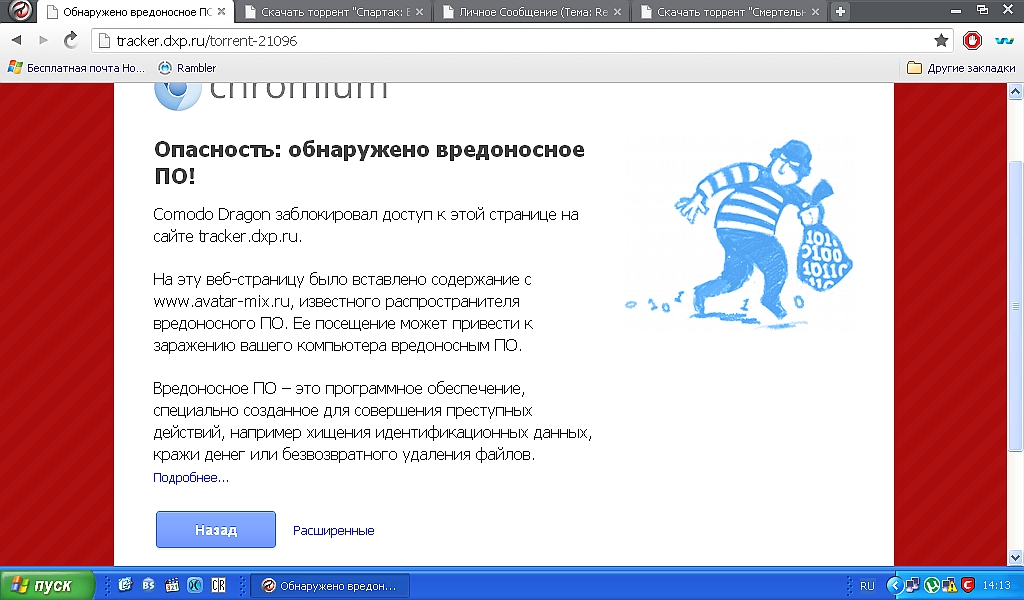Click "Обнаружено вредон..." taskbar button

coord(330,586)
